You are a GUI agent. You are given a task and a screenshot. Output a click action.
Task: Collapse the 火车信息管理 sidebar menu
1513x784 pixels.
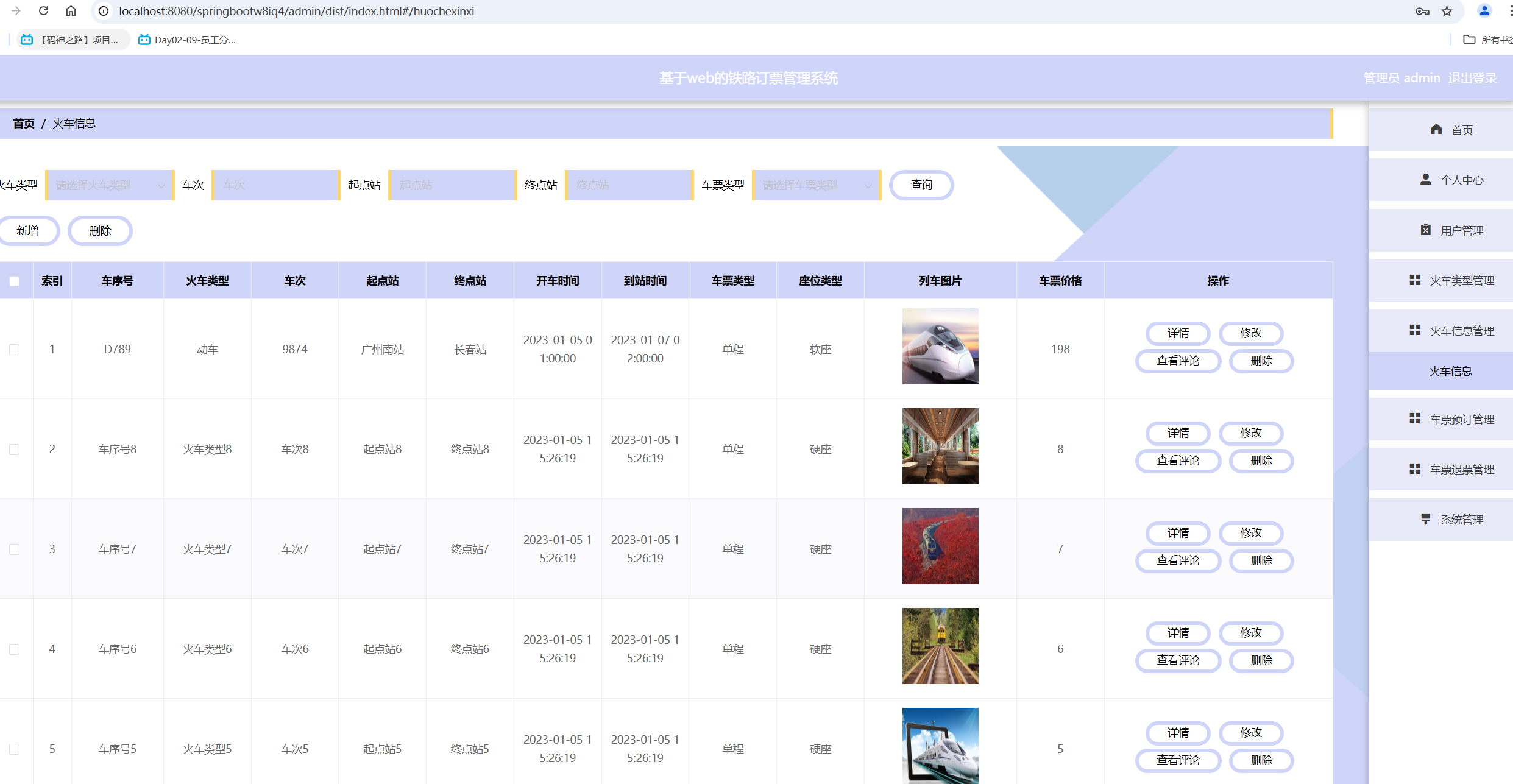1461,331
